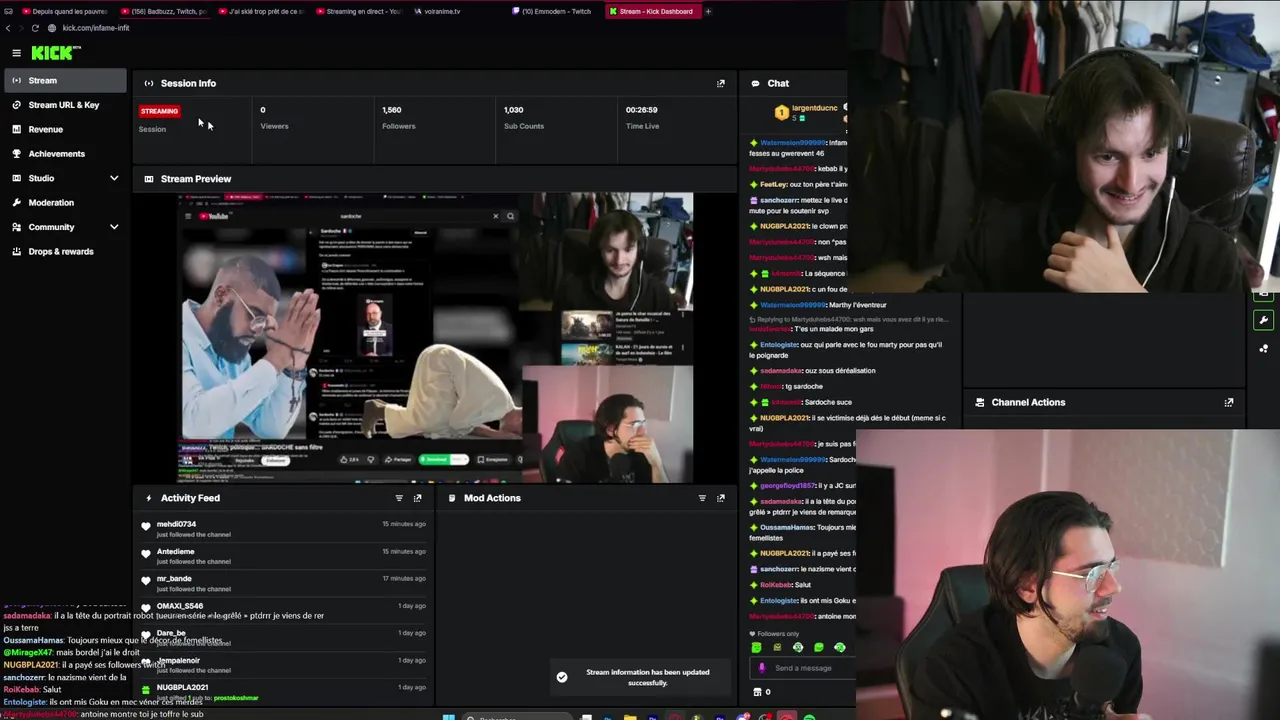Open the Achievements section
1280x720 pixels.
tap(56, 154)
